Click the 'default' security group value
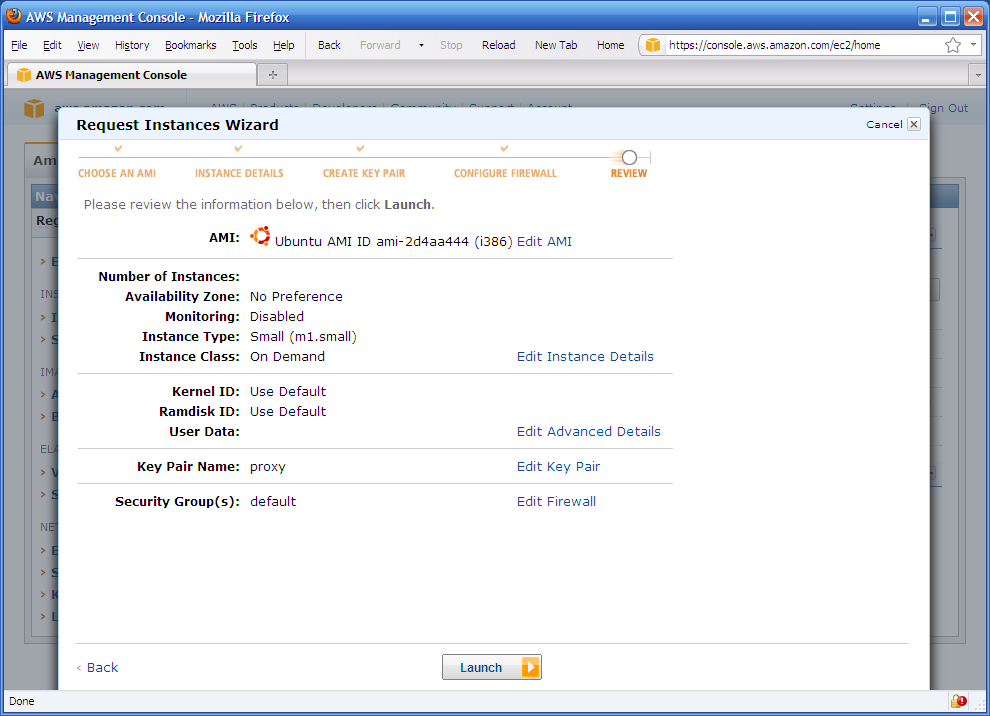Image resolution: width=990 pixels, height=716 pixels. click(x=273, y=501)
